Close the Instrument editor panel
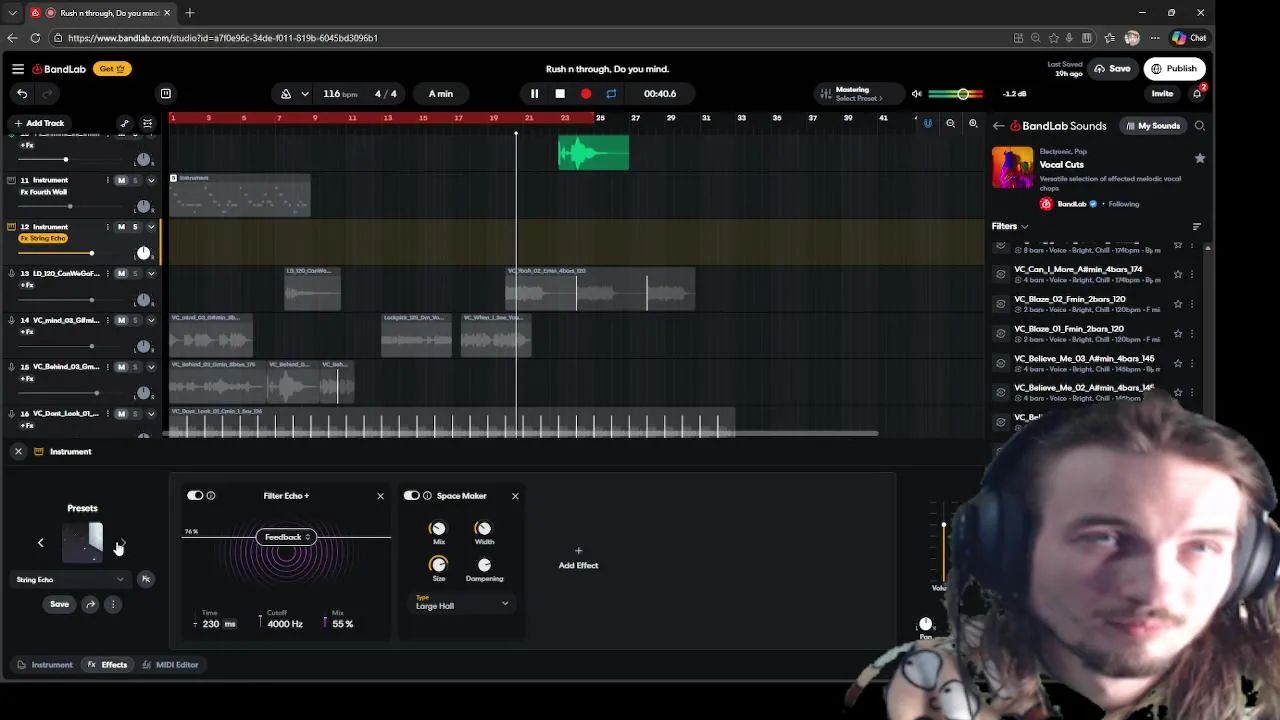Viewport: 1280px width, 720px height. click(18, 452)
